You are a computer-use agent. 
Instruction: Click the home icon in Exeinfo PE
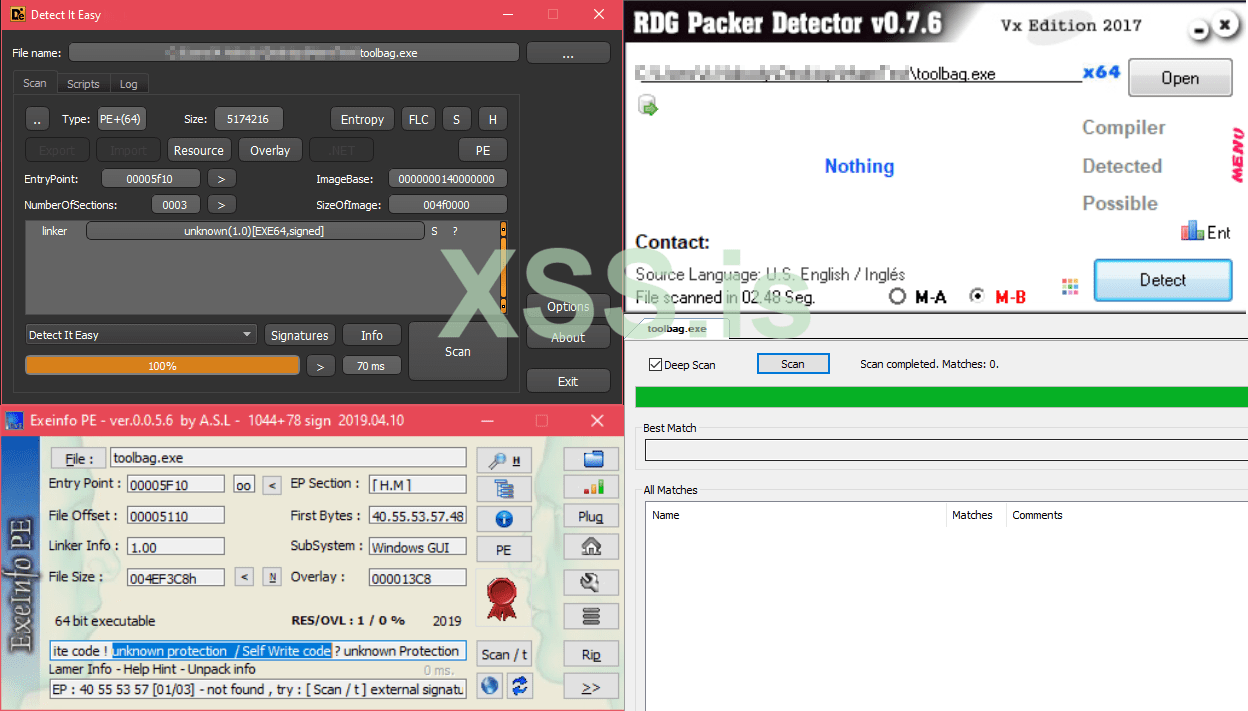point(591,546)
